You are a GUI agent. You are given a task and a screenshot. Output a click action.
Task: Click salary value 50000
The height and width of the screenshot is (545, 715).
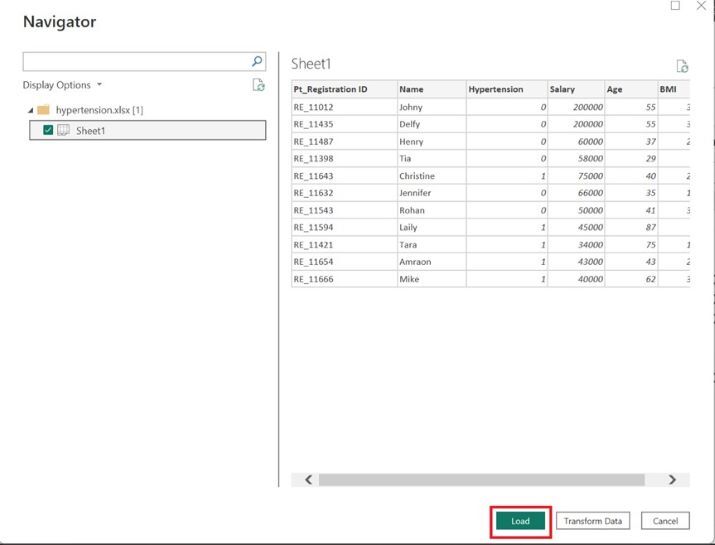pyautogui.click(x=590, y=210)
